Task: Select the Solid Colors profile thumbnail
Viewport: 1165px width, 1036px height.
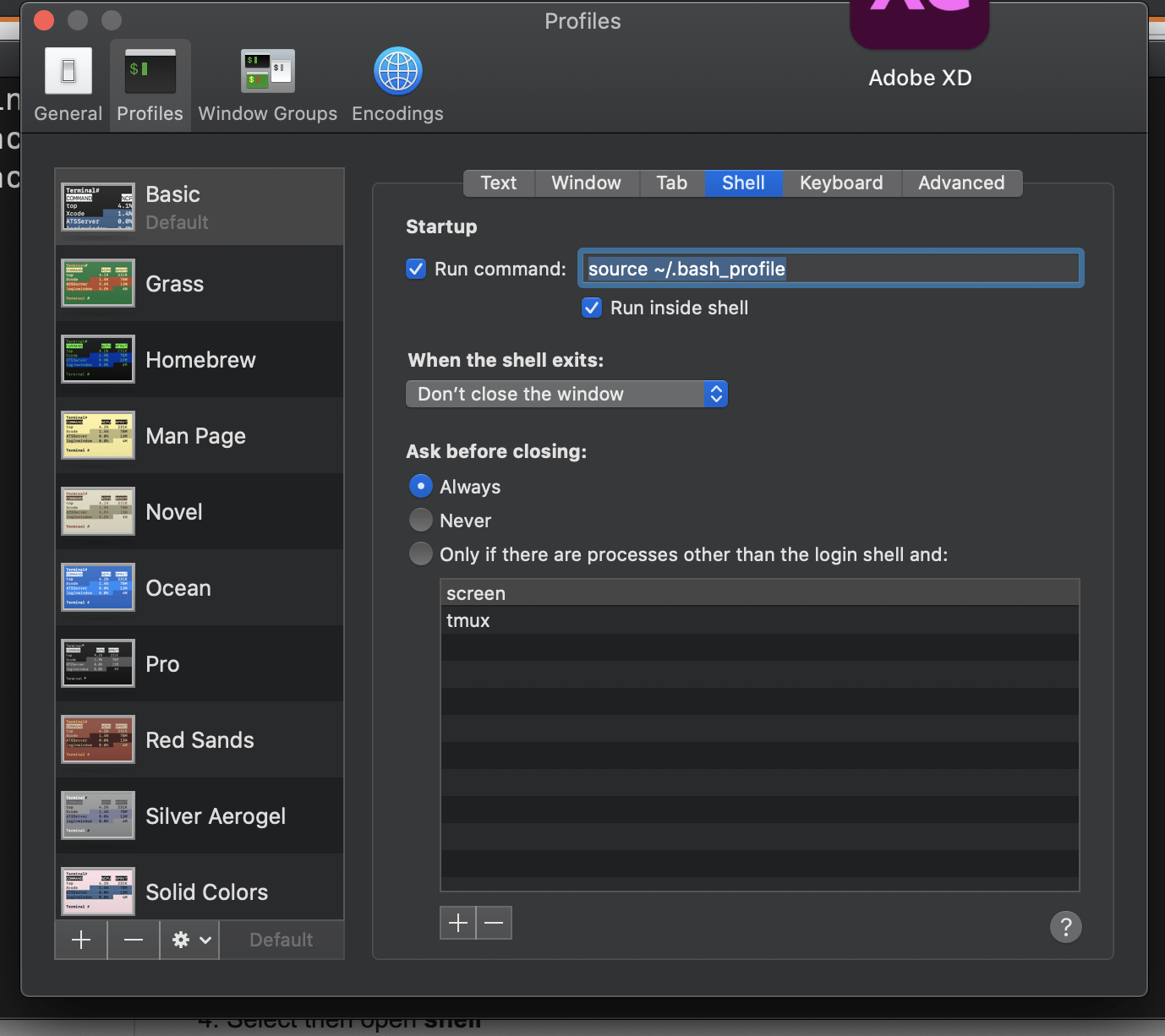Action: click(x=98, y=892)
